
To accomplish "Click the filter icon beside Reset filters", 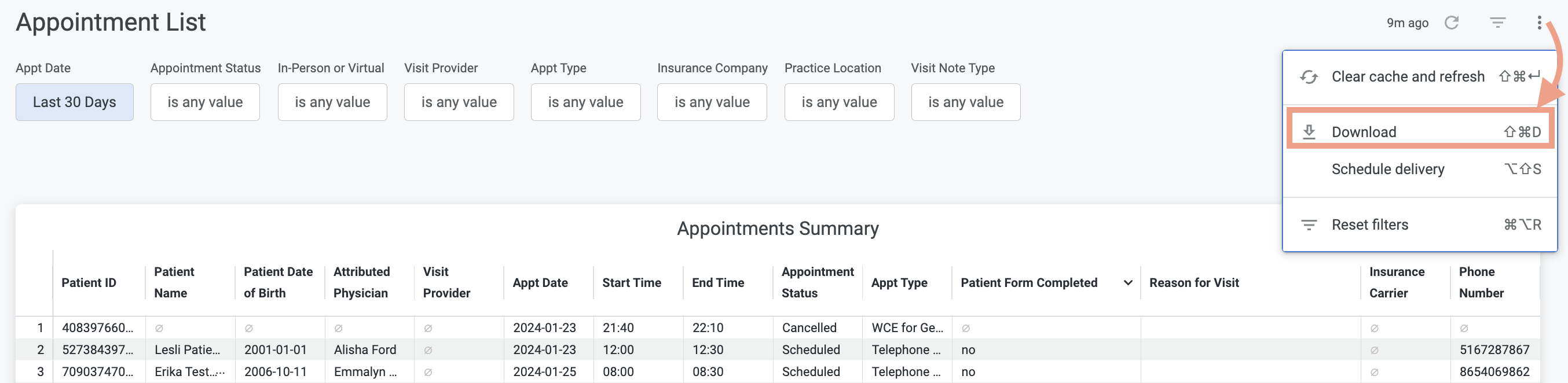I will (1309, 224).
